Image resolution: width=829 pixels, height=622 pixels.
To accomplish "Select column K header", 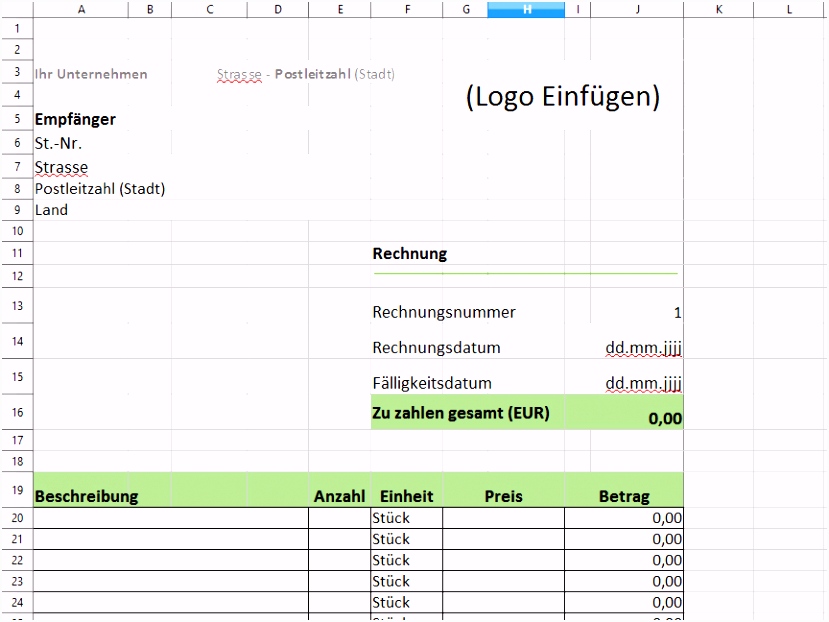I will click(x=719, y=9).
